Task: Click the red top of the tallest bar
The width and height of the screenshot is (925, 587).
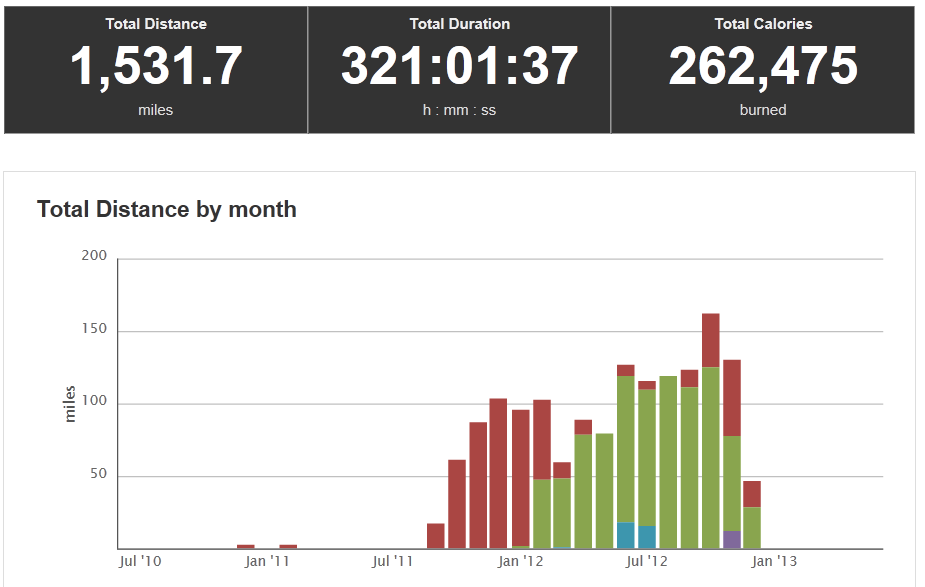Action: [x=711, y=340]
